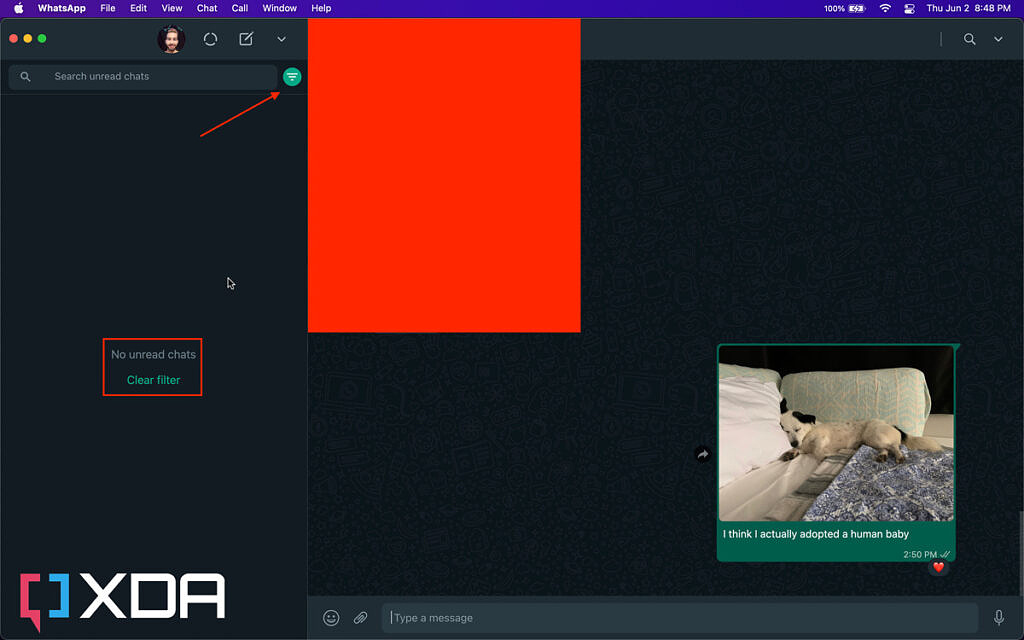
Task: Open the emoji picker
Action: point(330,617)
